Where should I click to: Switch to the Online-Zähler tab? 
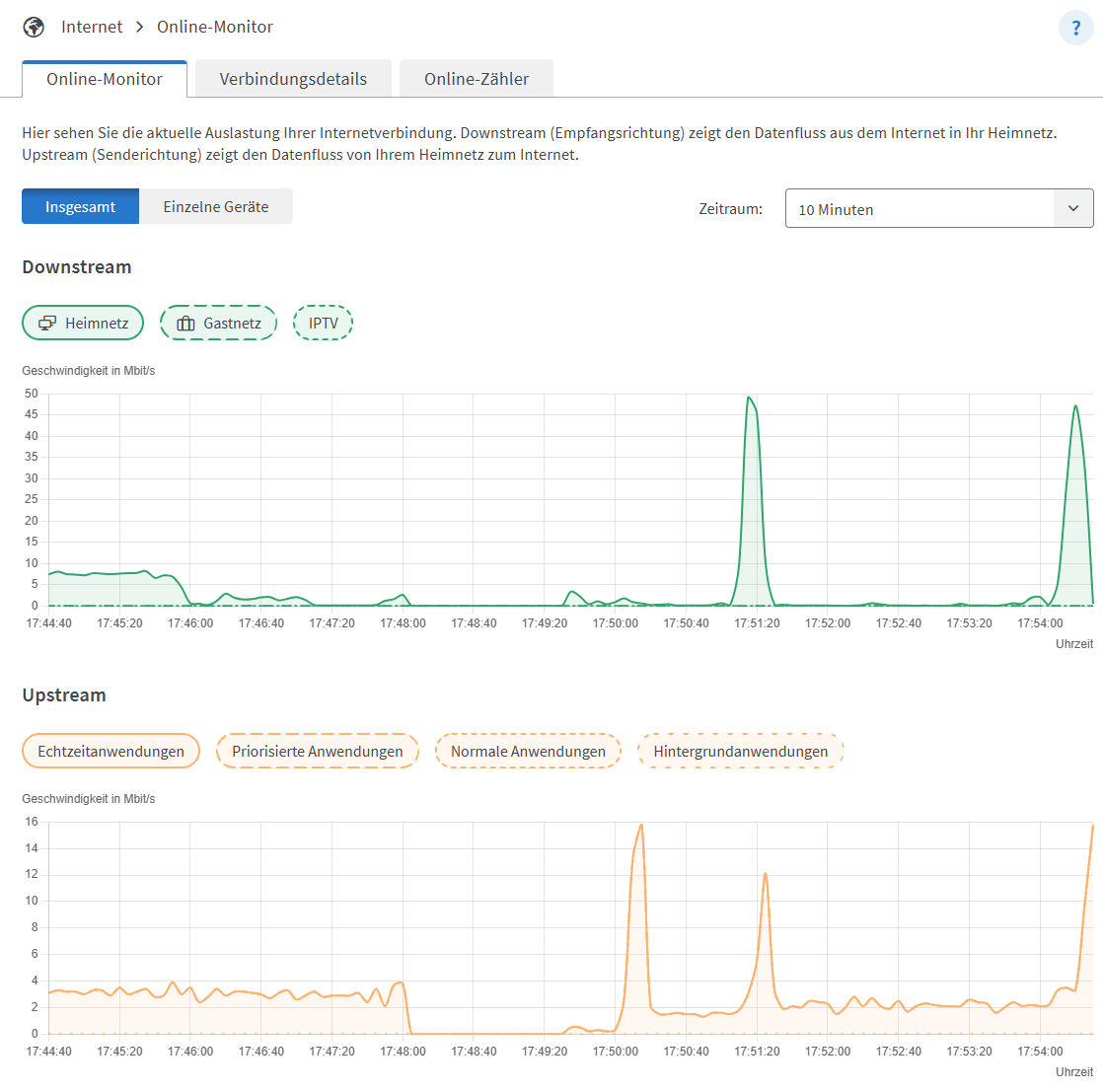tap(477, 79)
